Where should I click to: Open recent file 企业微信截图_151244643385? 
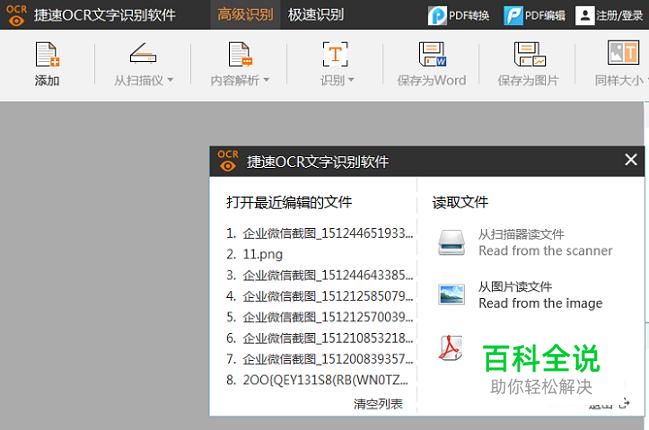[x=320, y=275]
